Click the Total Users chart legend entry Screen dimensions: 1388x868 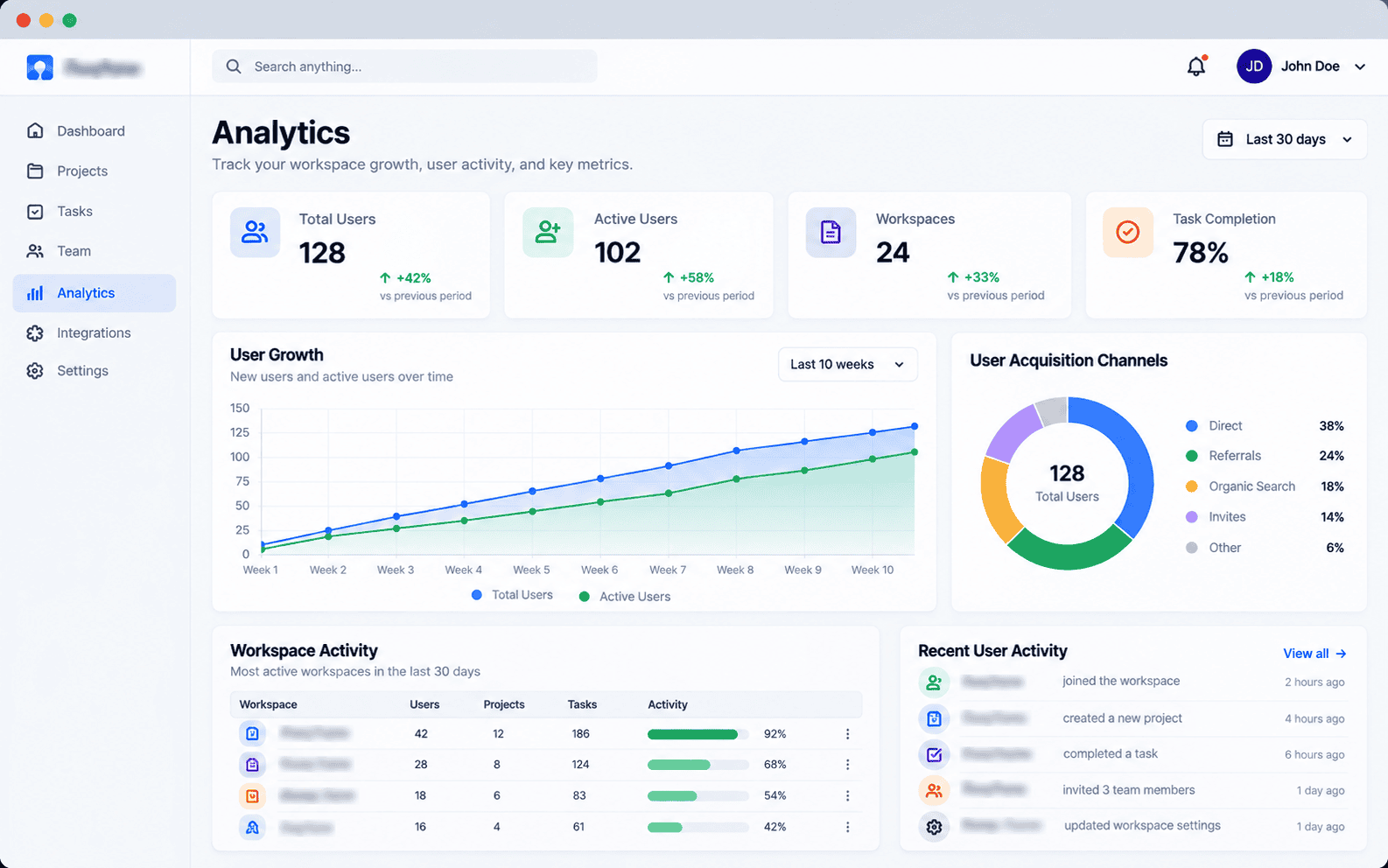[x=512, y=595]
